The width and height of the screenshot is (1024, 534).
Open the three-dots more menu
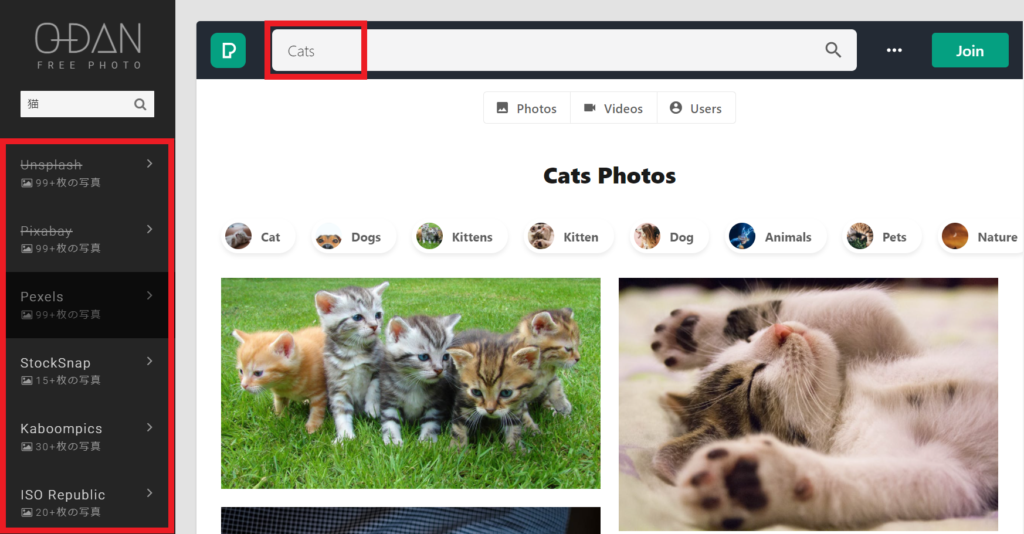894,50
